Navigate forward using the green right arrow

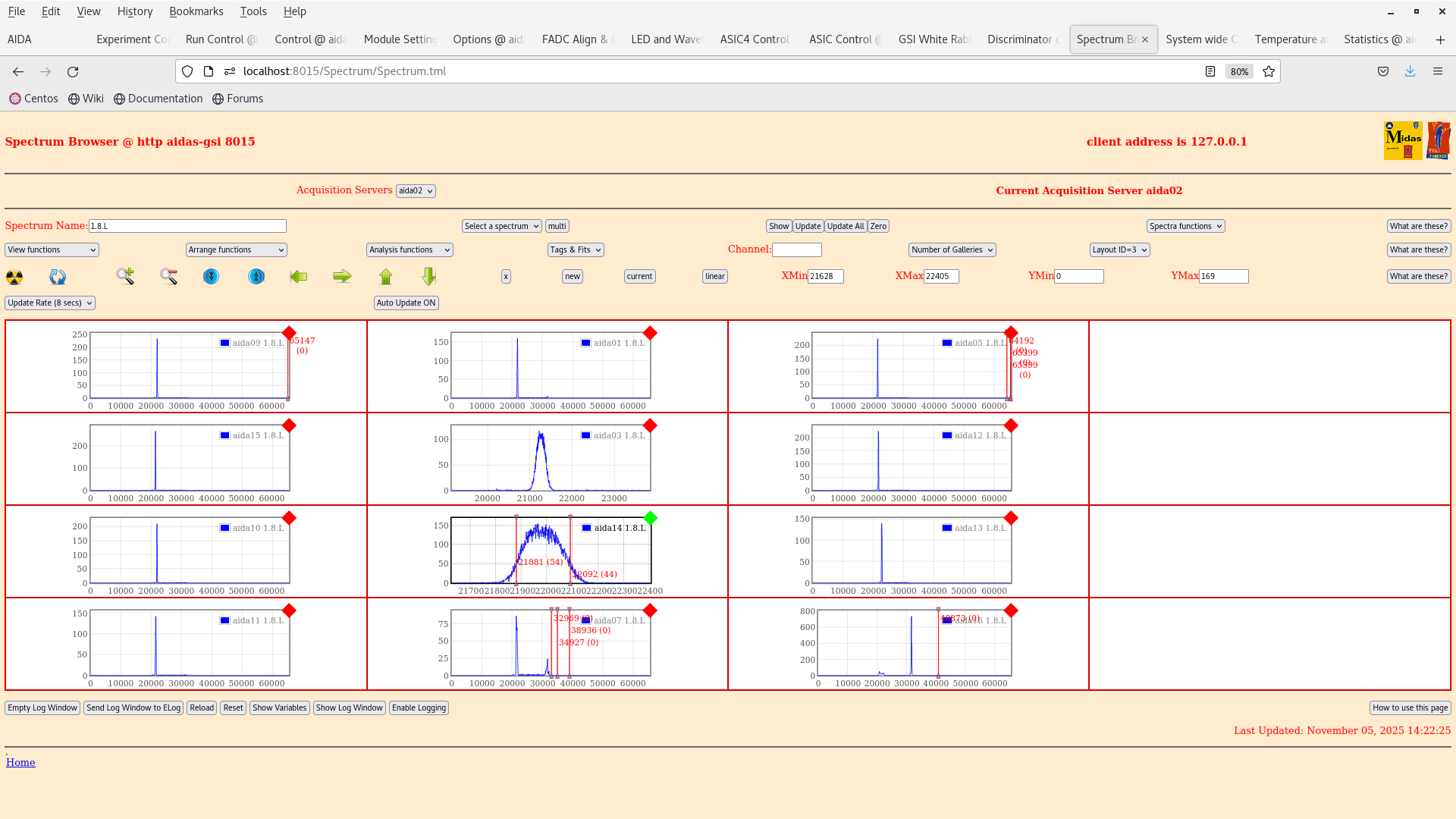coord(342,277)
